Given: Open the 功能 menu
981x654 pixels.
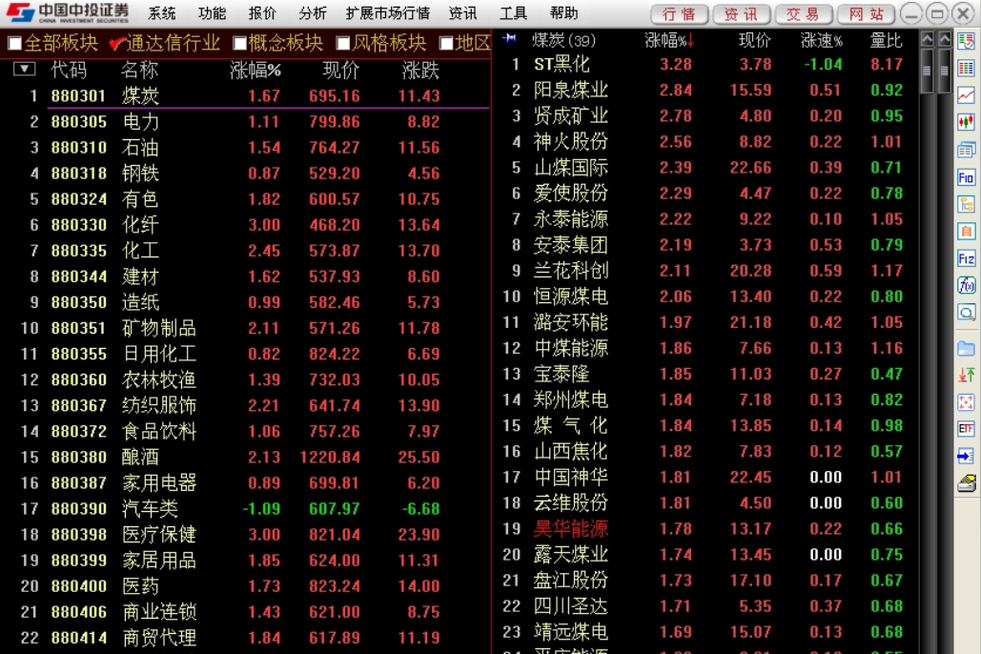Looking at the screenshot, I should click(211, 13).
